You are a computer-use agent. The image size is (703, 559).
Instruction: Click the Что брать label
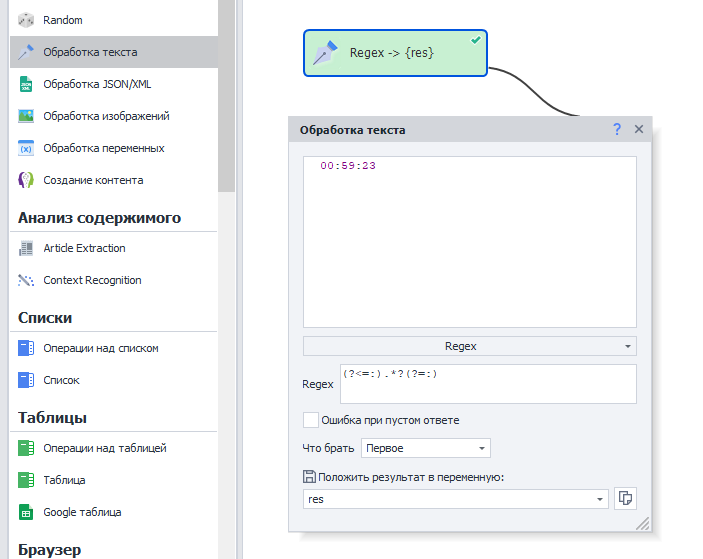tap(328, 448)
